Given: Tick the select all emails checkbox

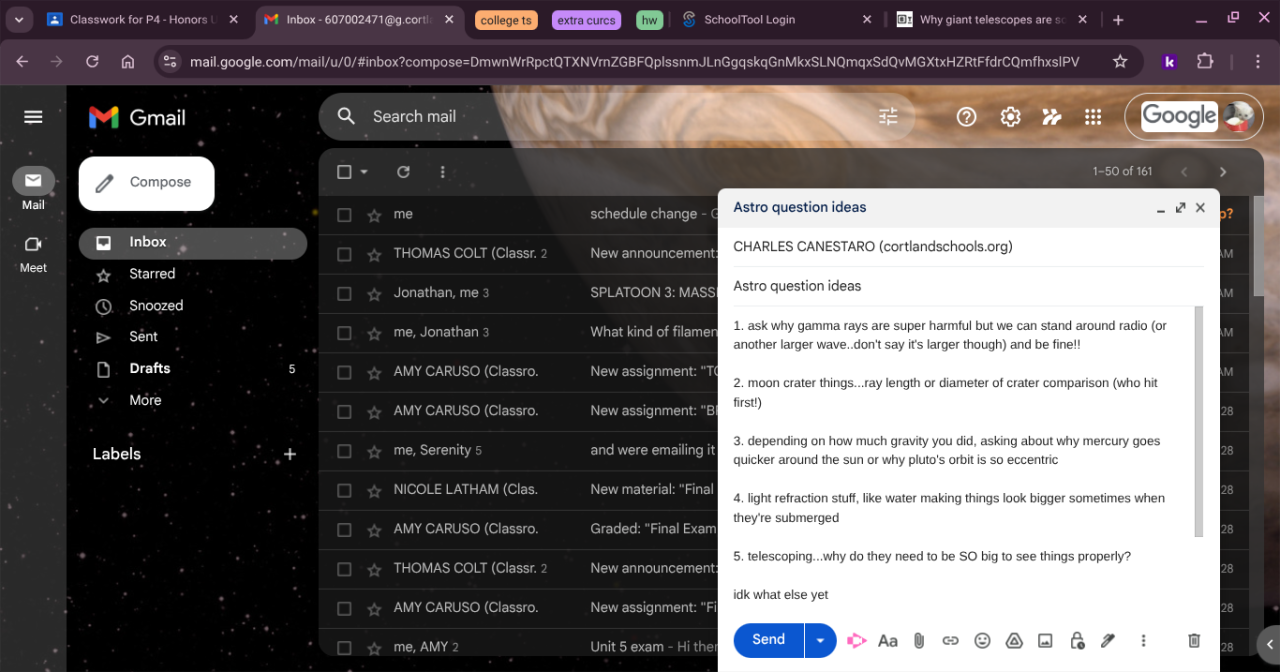Looking at the screenshot, I should click(344, 172).
